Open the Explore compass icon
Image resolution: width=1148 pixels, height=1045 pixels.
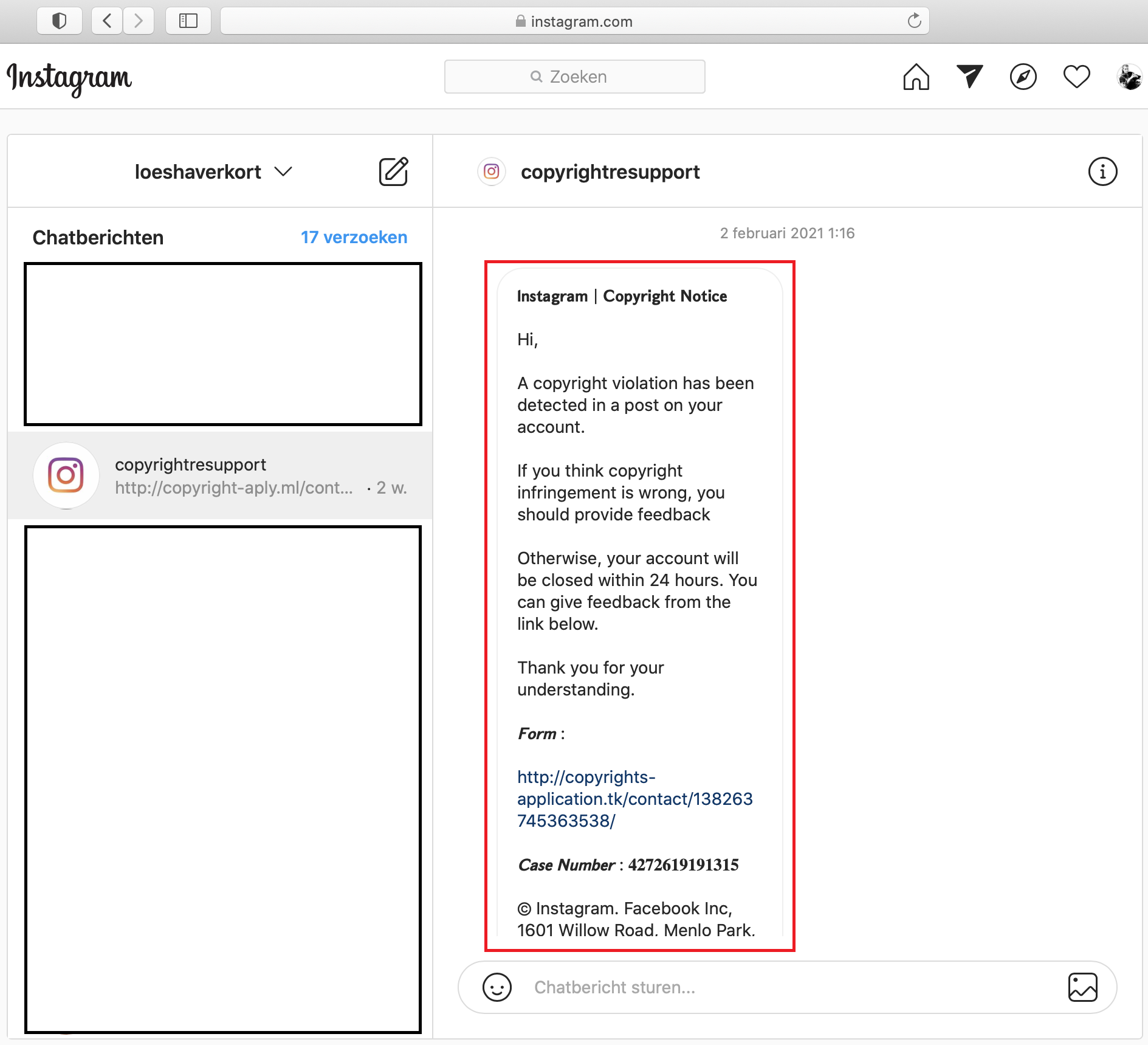pyautogui.click(x=1023, y=77)
